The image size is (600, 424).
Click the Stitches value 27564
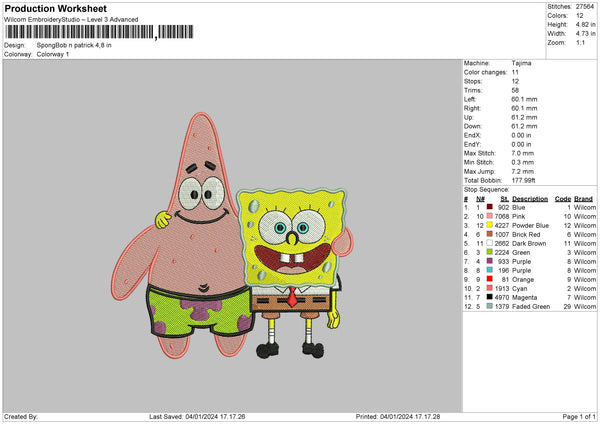pos(585,7)
